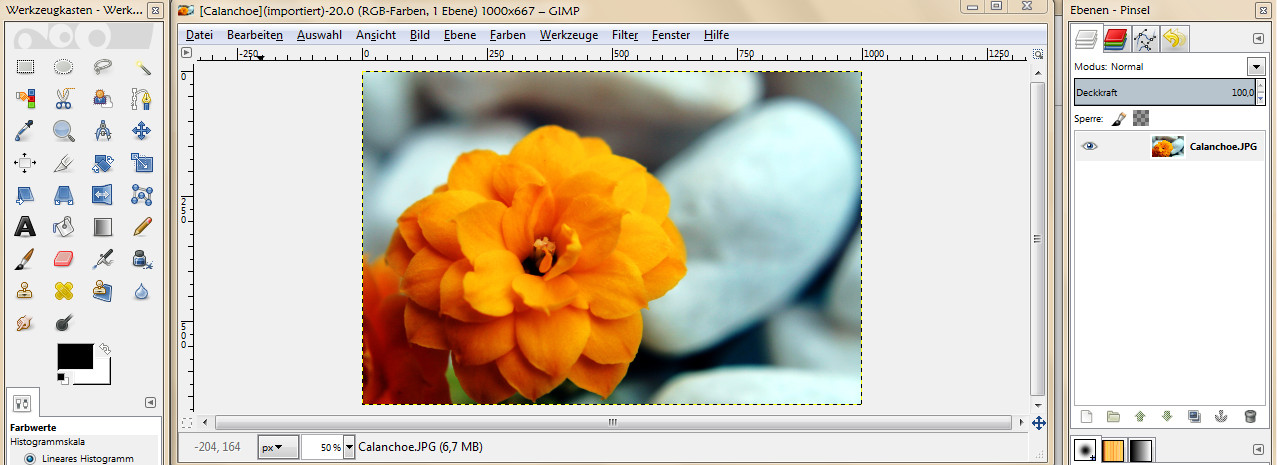Select the Measure compass tool
The height and width of the screenshot is (465, 1277).
pos(103,131)
